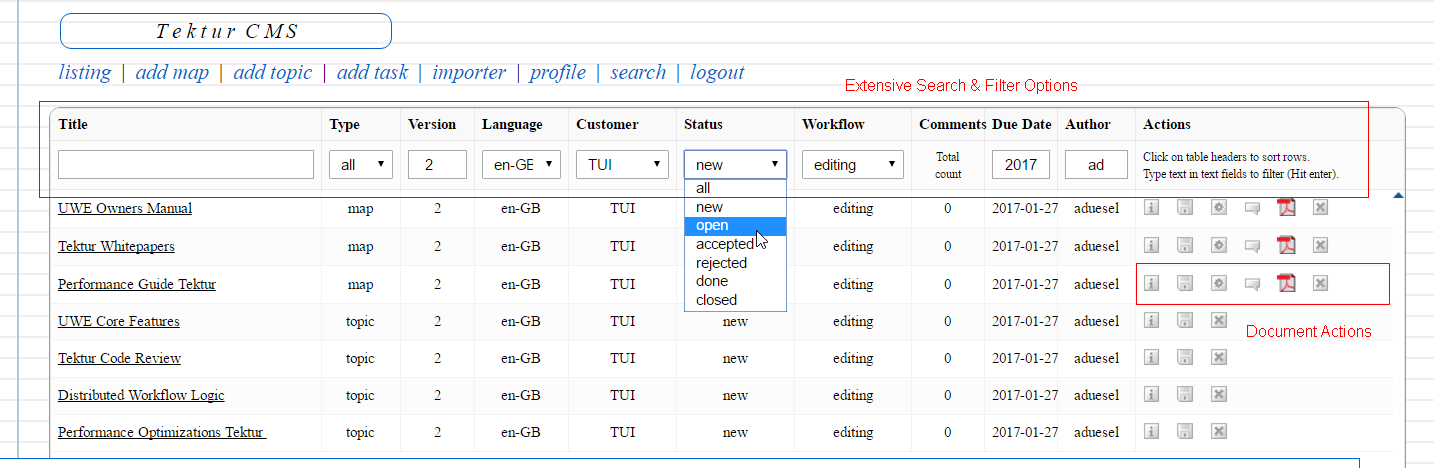Image resolution: width=1434 pixels, height=468 pixels.
Task: Expand the Workflow filter dropdown
Action: point(852,165)
